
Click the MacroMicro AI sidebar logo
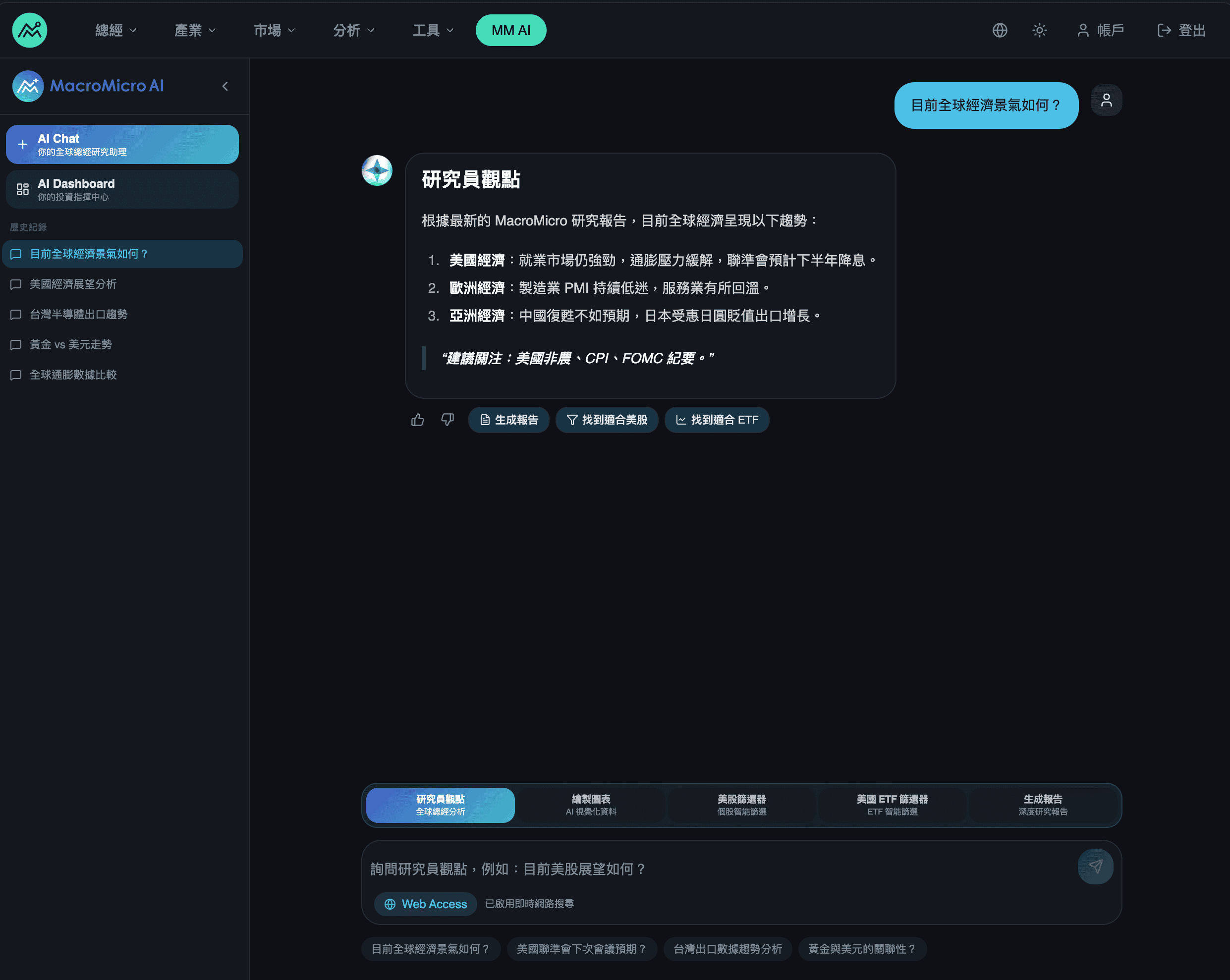tap(88, 86)
